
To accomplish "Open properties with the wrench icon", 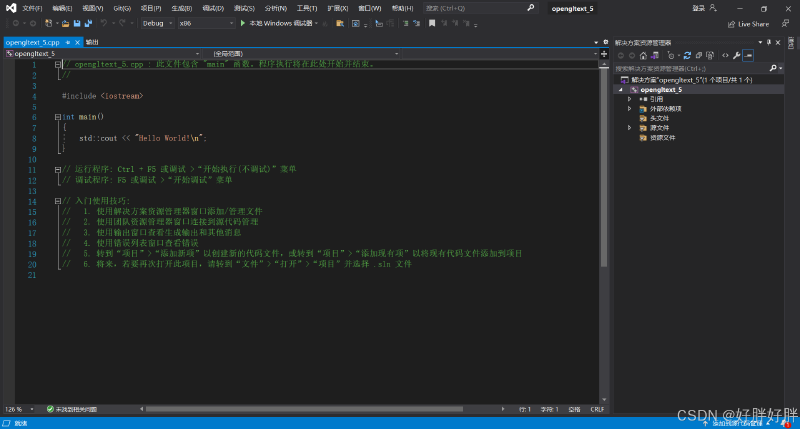I will pos(737,56).
